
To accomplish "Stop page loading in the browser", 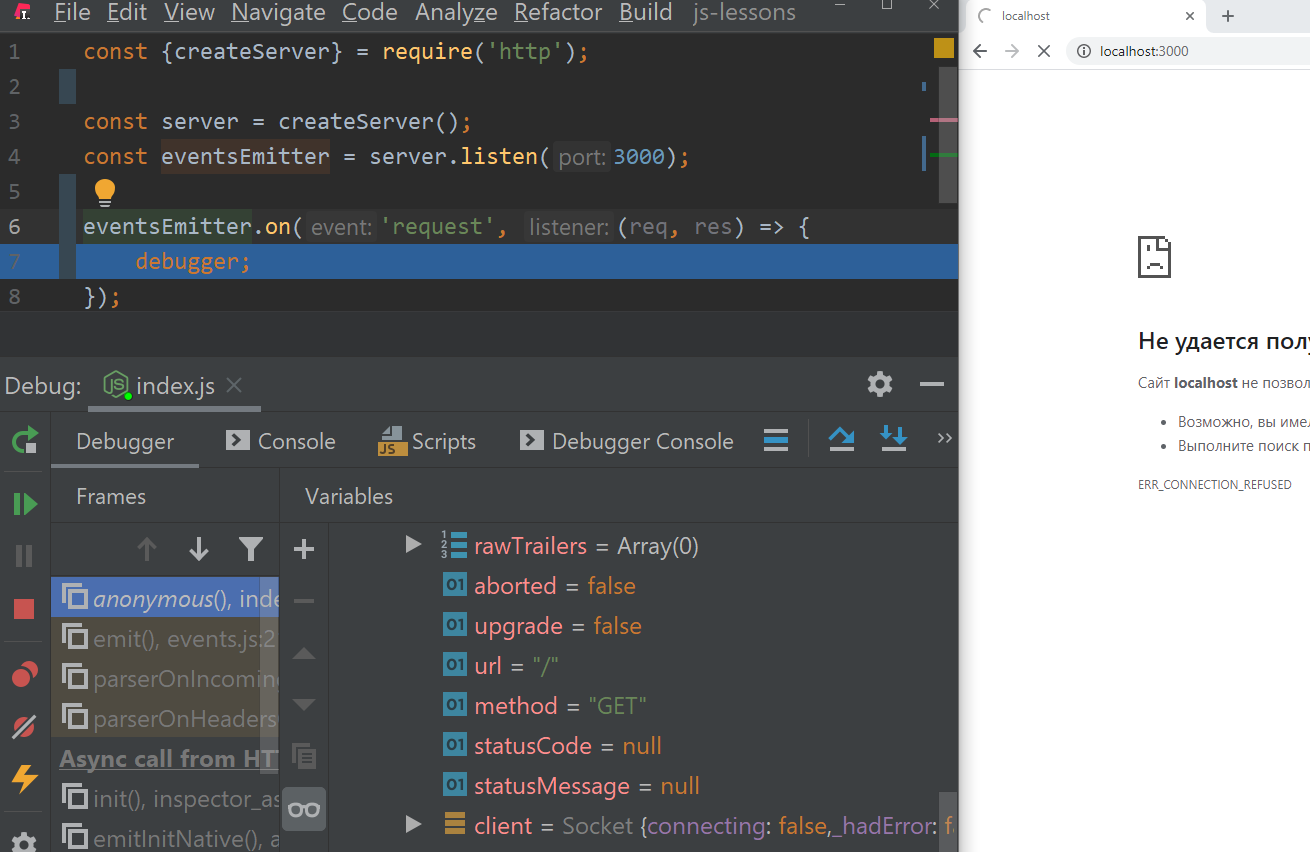I will (x=1044, y=51).
